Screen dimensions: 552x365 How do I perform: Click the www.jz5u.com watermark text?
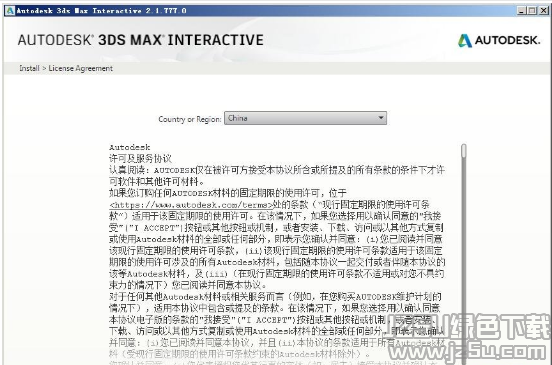468,352
